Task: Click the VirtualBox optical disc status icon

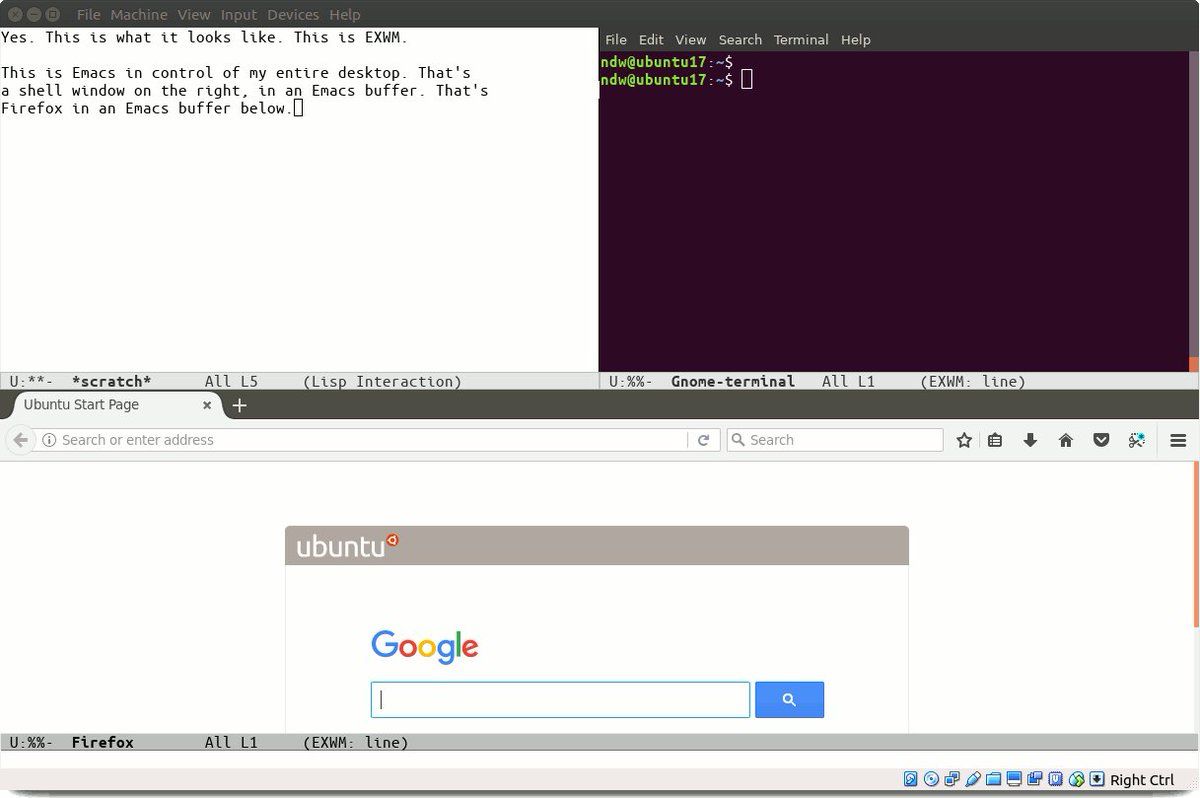Action: pos(931,780)
